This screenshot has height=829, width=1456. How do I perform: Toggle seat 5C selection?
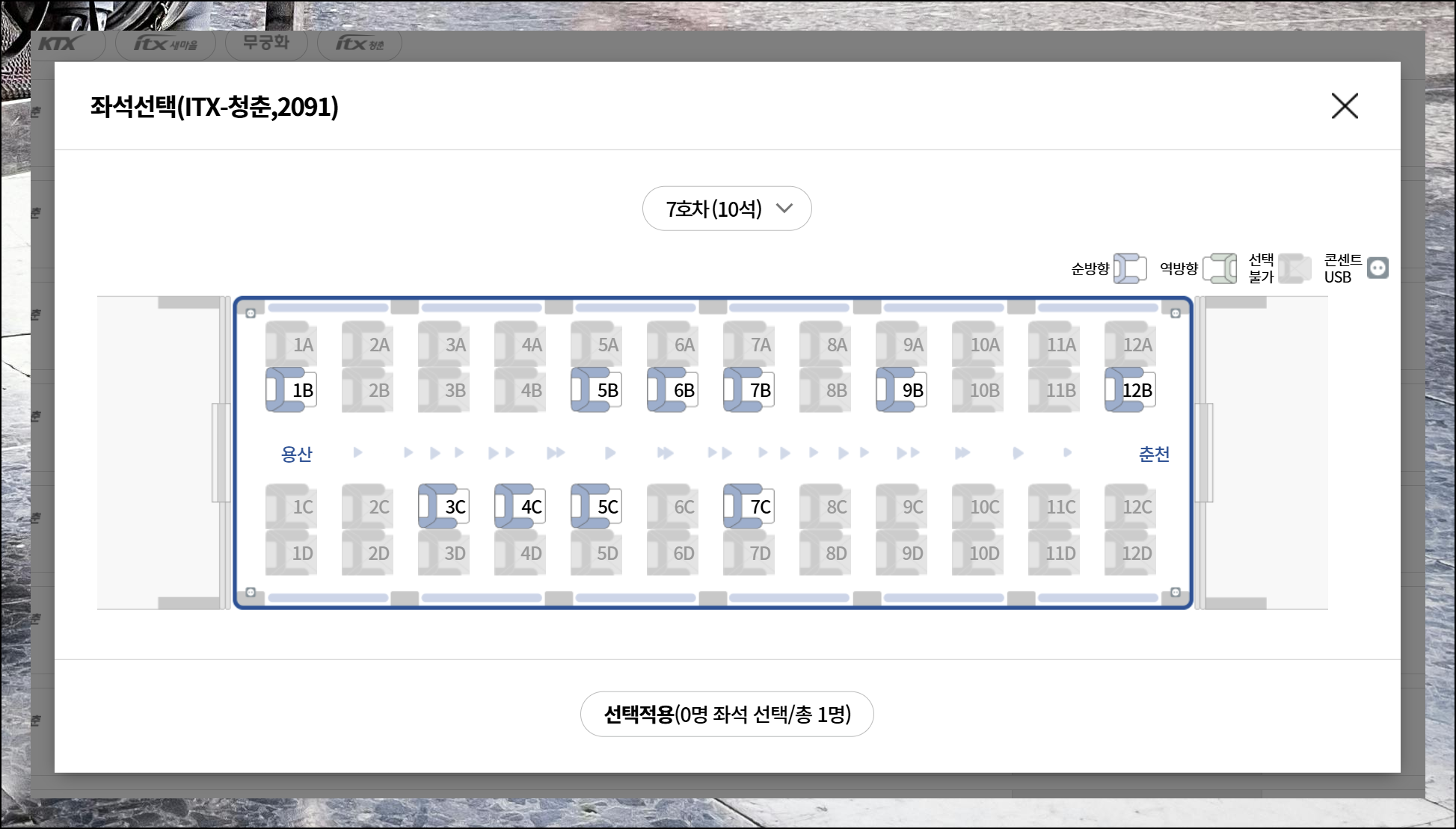[597, 506]
